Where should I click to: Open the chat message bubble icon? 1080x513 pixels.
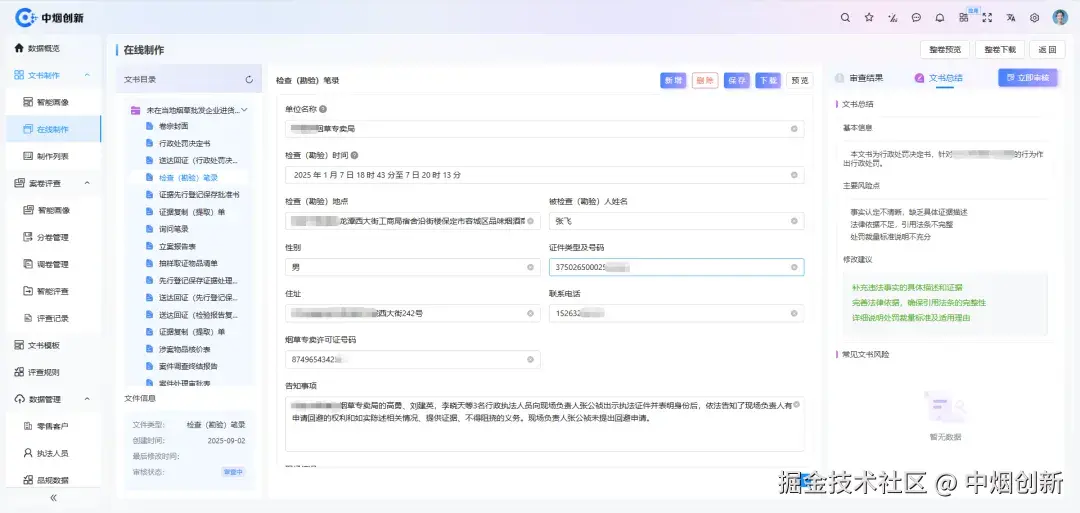click(x=916, y=18)
